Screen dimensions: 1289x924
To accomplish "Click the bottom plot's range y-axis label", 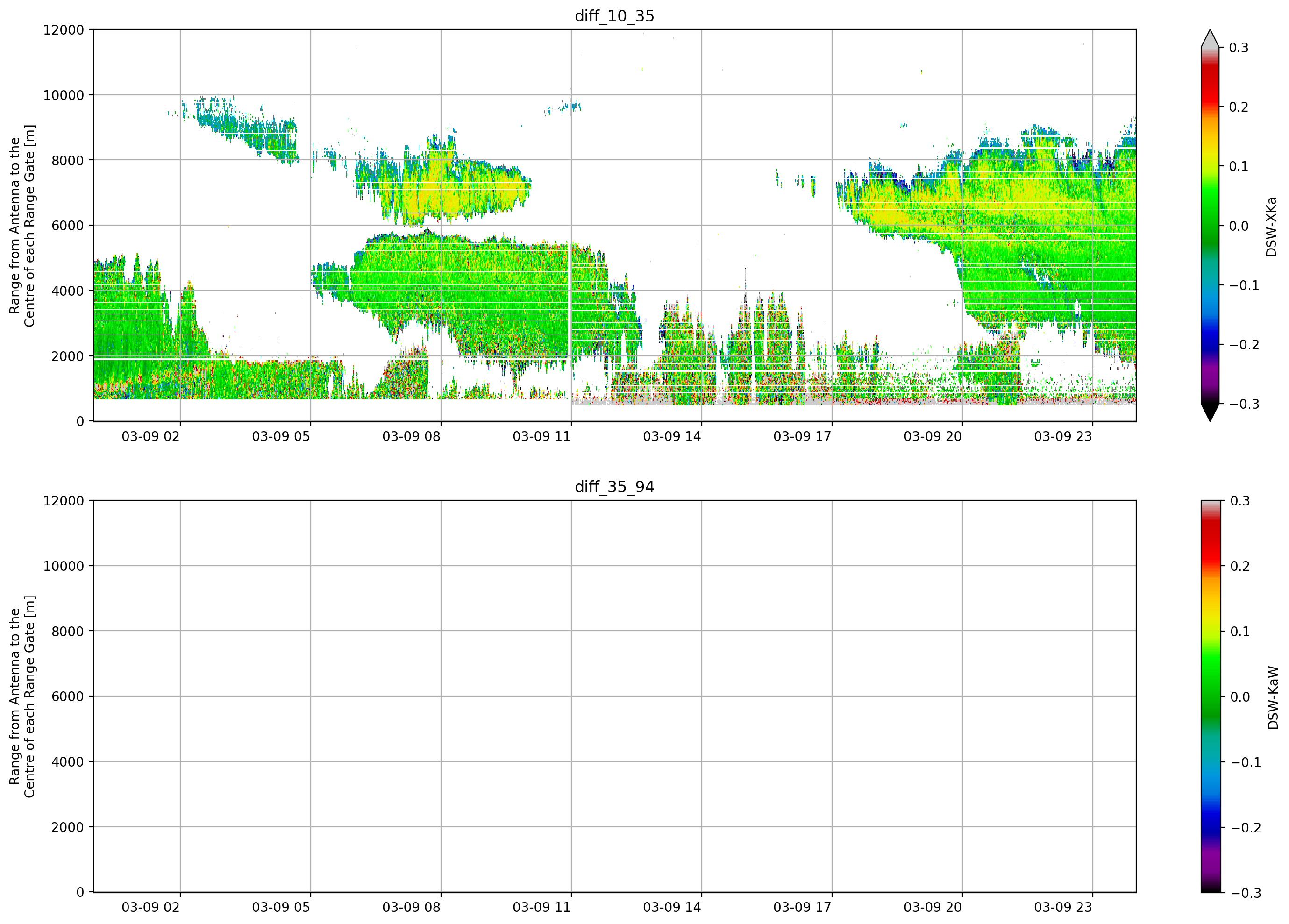I will [22, 697].
